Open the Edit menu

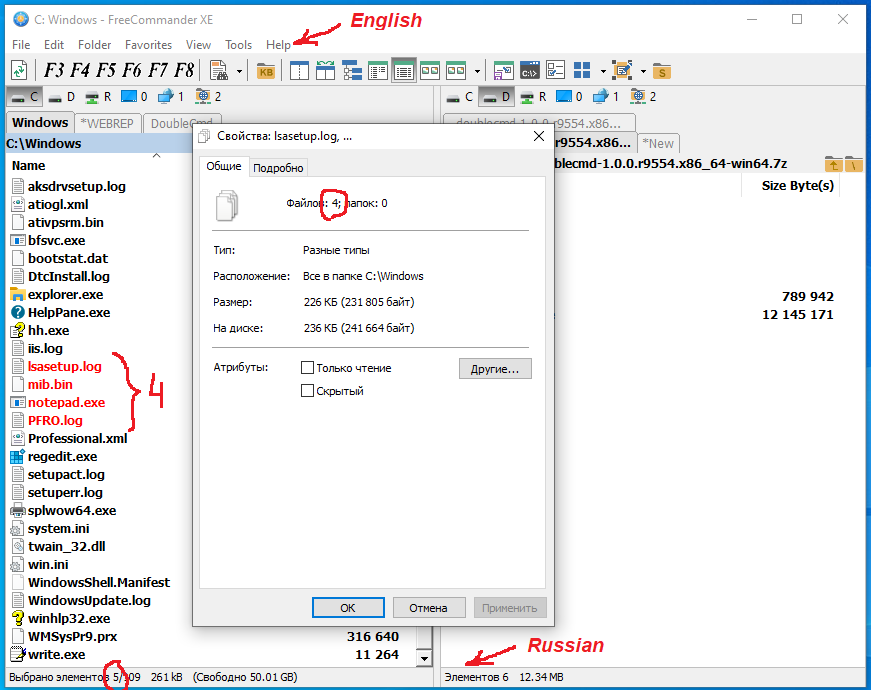pyautogui.click(x=54, y=44)
